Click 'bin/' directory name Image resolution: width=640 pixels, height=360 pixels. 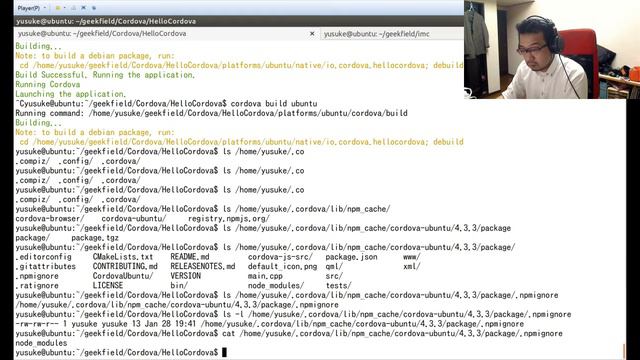pyautogui.click(x=179, y=286)
